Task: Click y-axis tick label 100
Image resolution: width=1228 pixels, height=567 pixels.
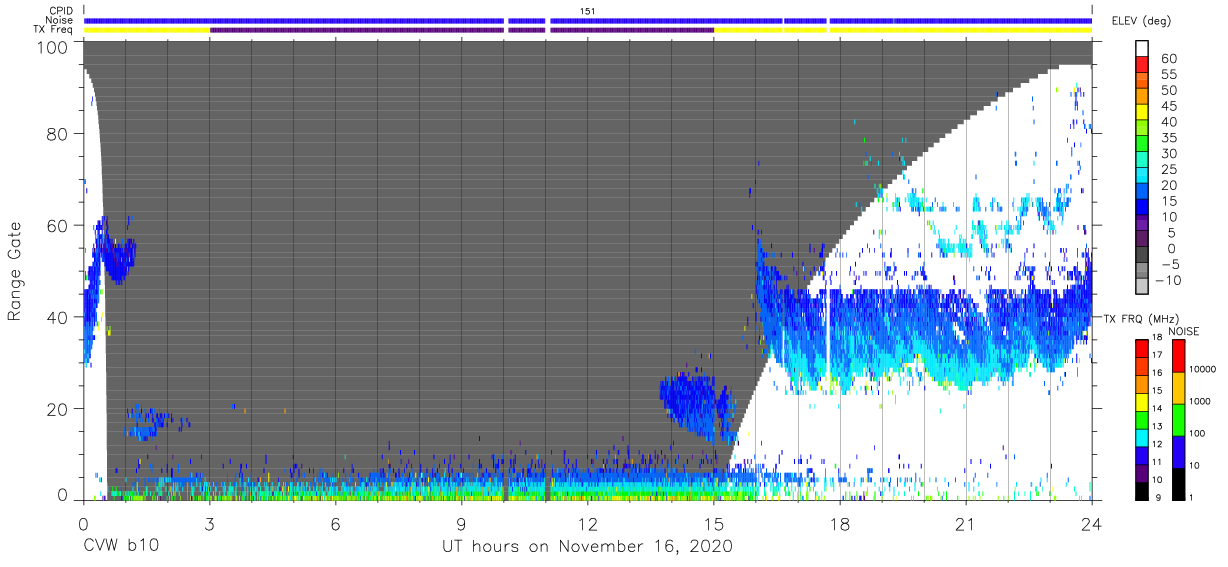Action: click(51, 46)
